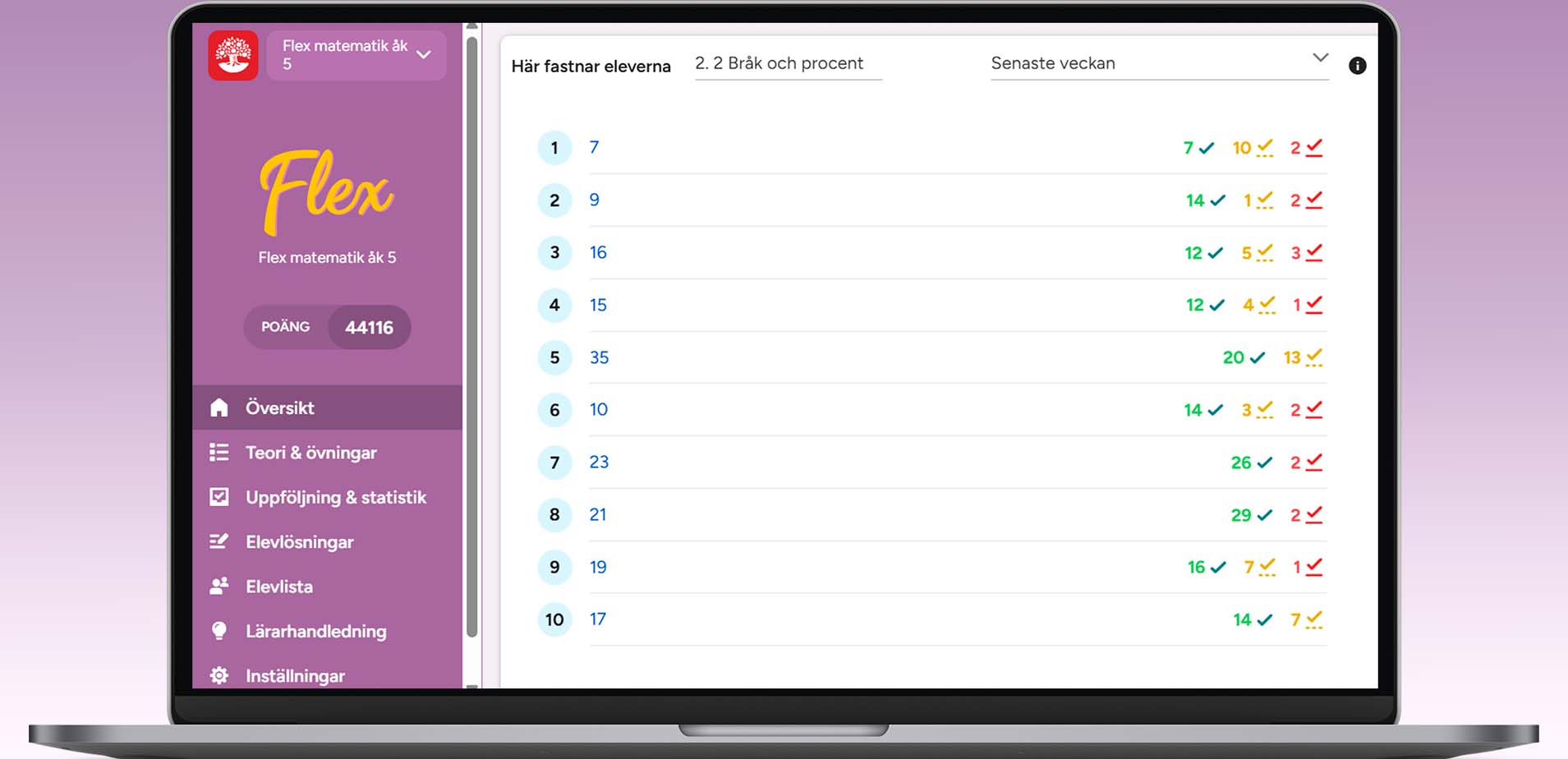This screenshot has width=1568, height=759.
Task: Click the gear icon for Inställningar
Action: coord(219,675)
